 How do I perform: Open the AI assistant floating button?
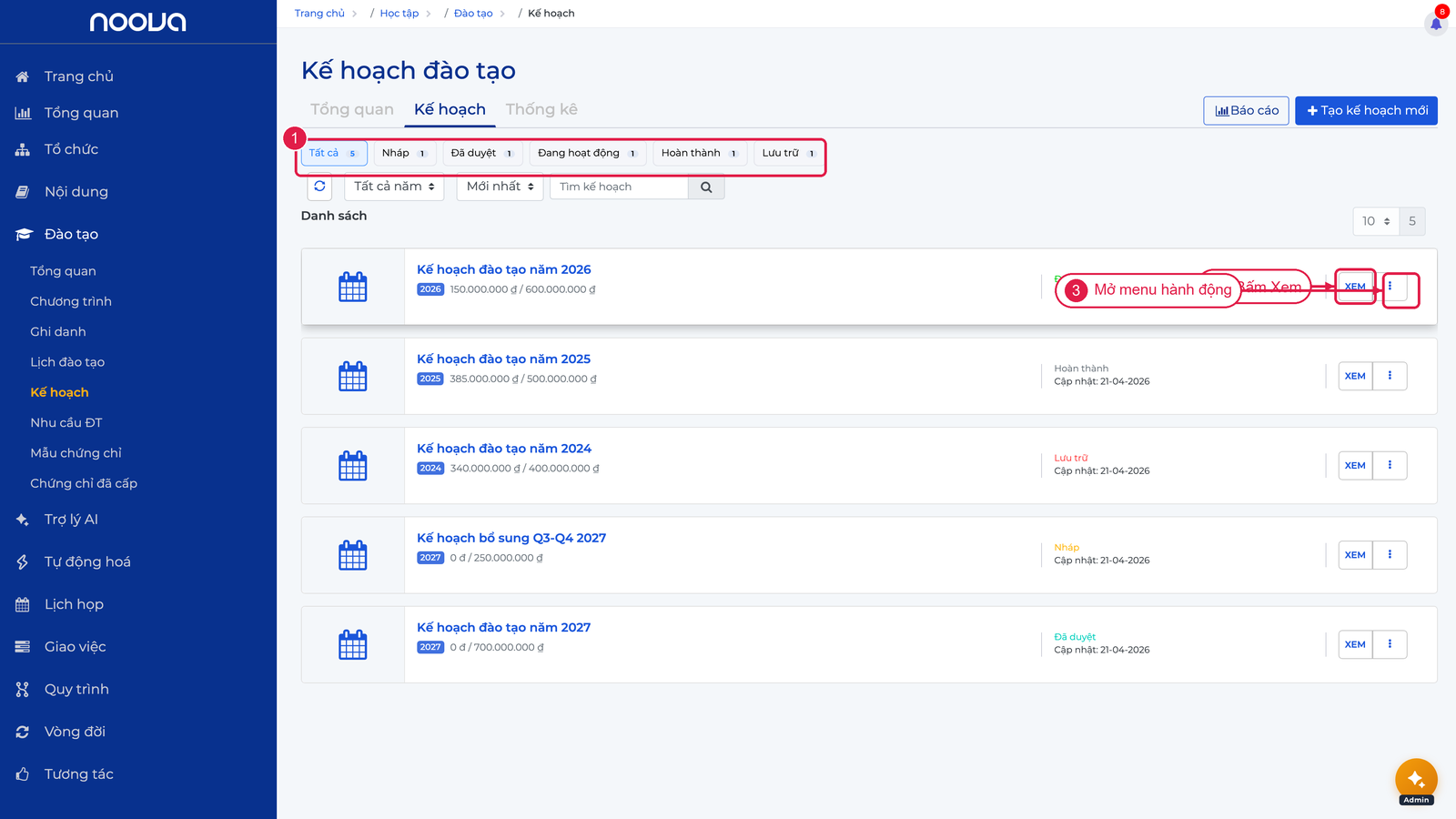[1416, 780]
